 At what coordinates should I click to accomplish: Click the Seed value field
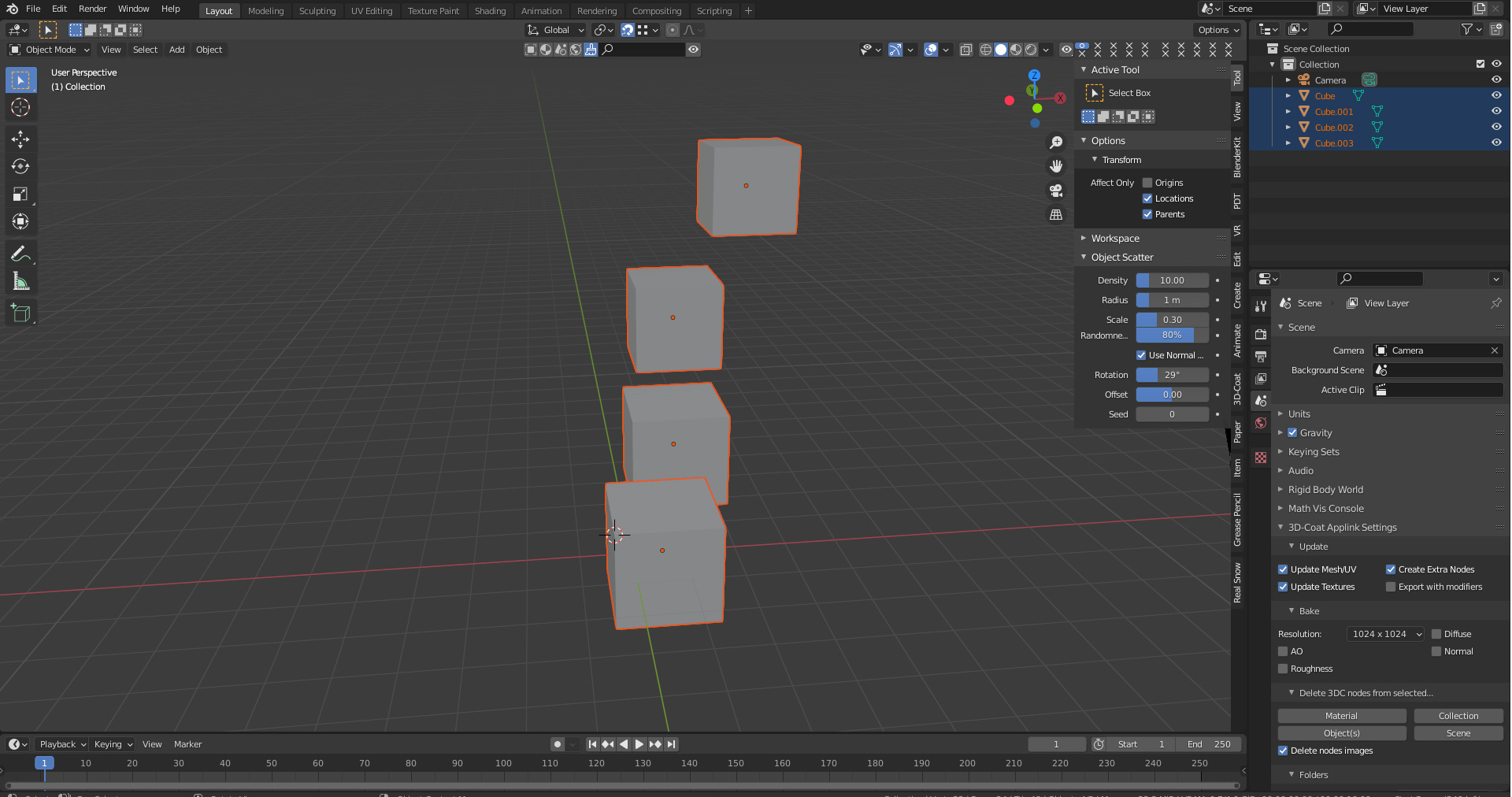[1172, 414]
